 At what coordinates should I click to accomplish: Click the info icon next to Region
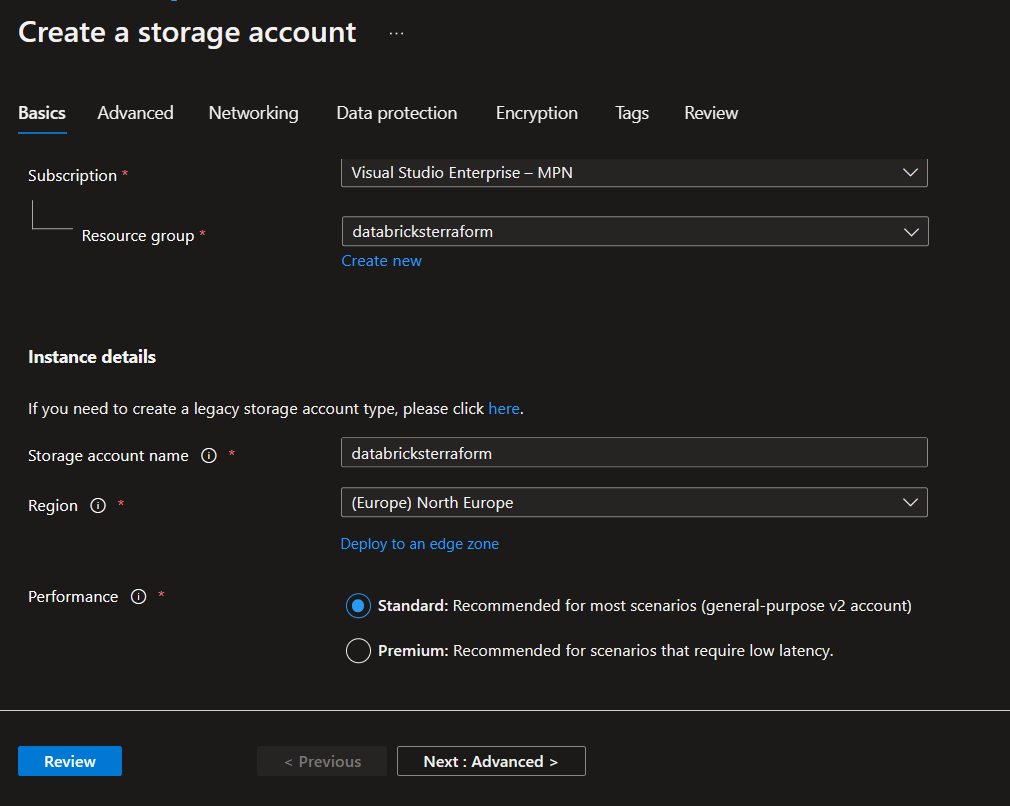98,505
